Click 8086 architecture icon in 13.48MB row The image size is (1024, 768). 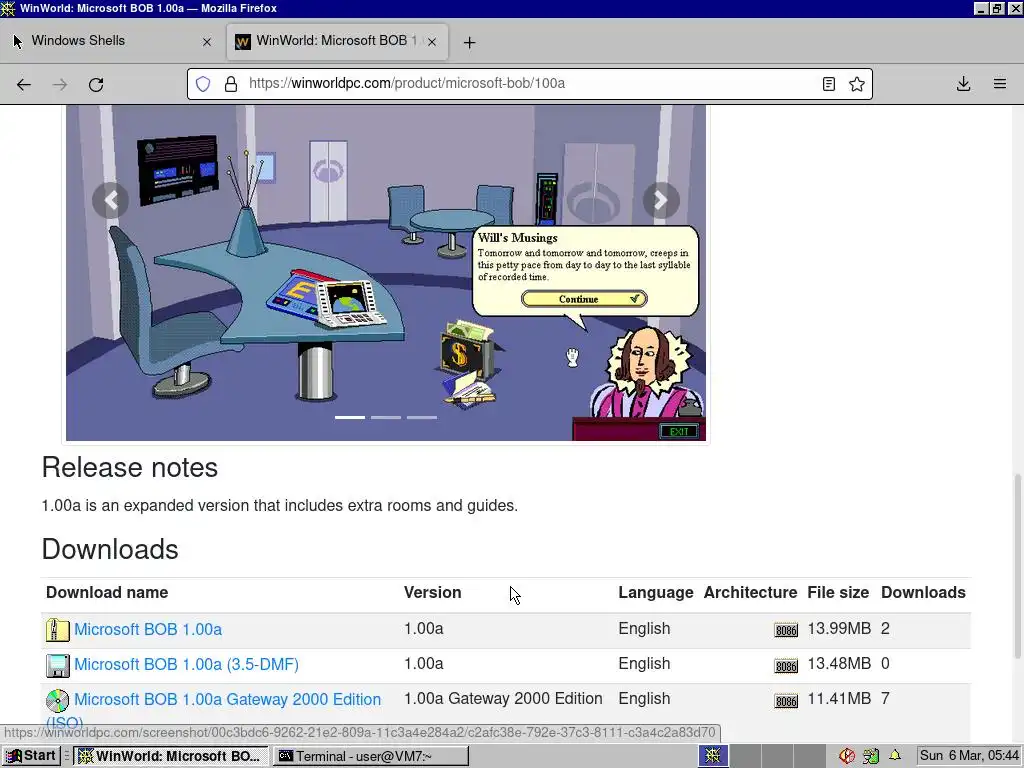coord(786,666)
